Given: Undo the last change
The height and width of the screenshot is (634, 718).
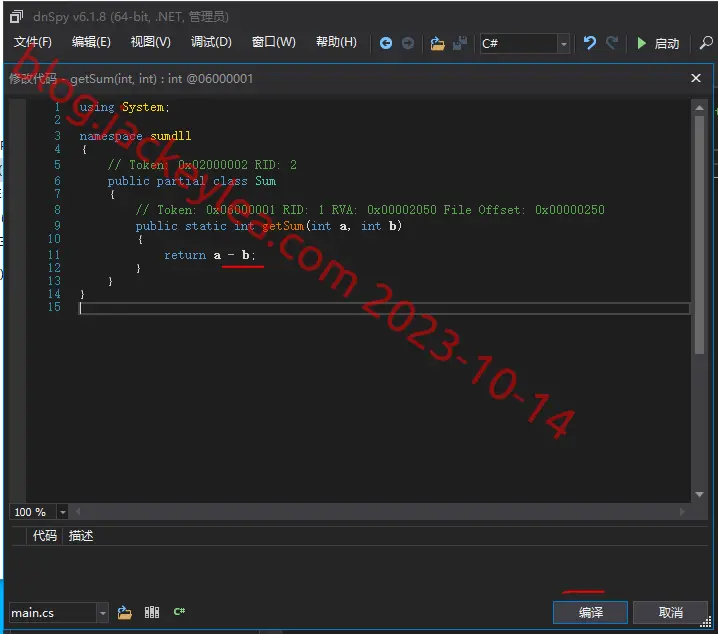Looking at the screenshot, I should tap(589, 43).
